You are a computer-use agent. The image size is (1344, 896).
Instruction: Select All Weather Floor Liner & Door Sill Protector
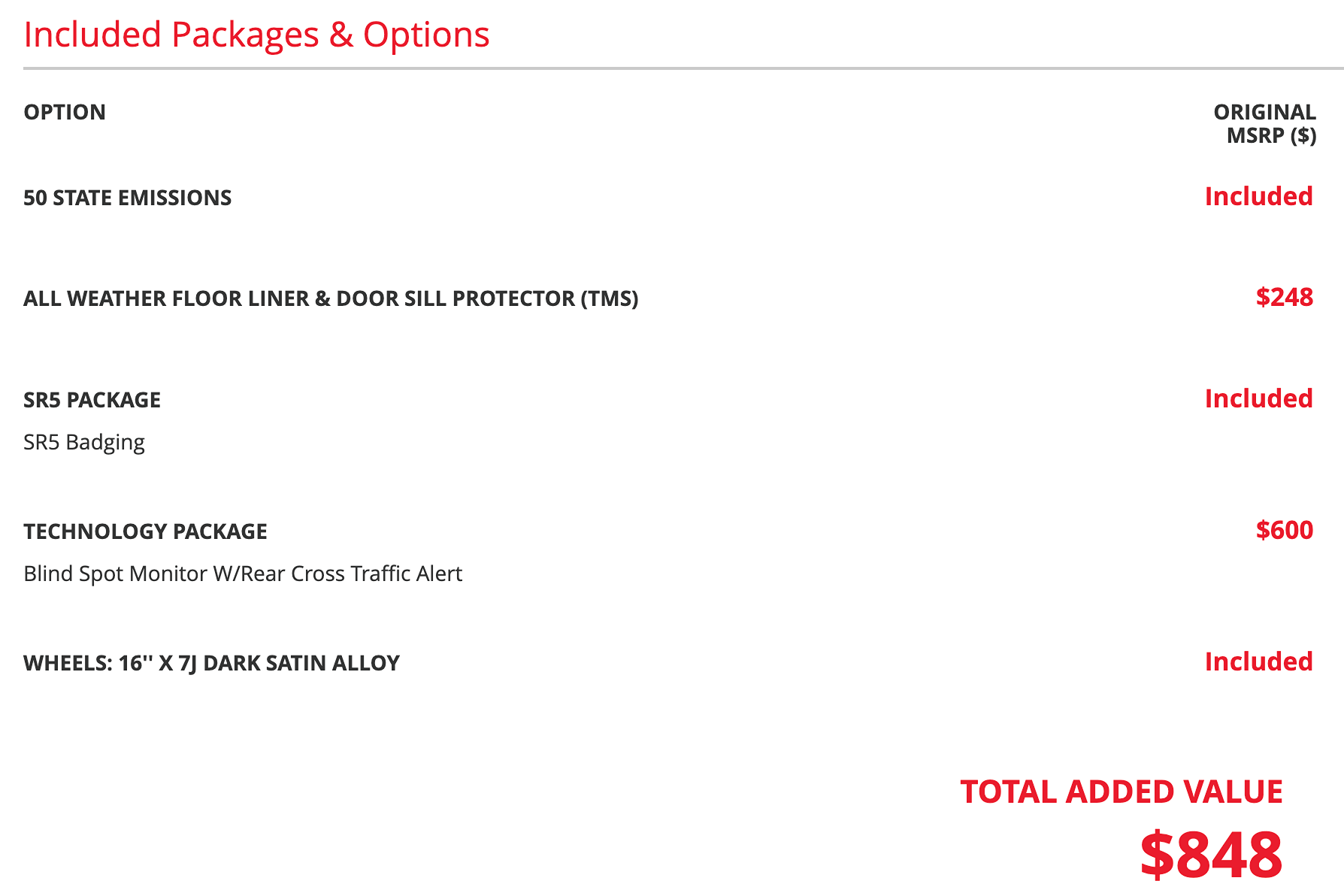click(331, 298)
